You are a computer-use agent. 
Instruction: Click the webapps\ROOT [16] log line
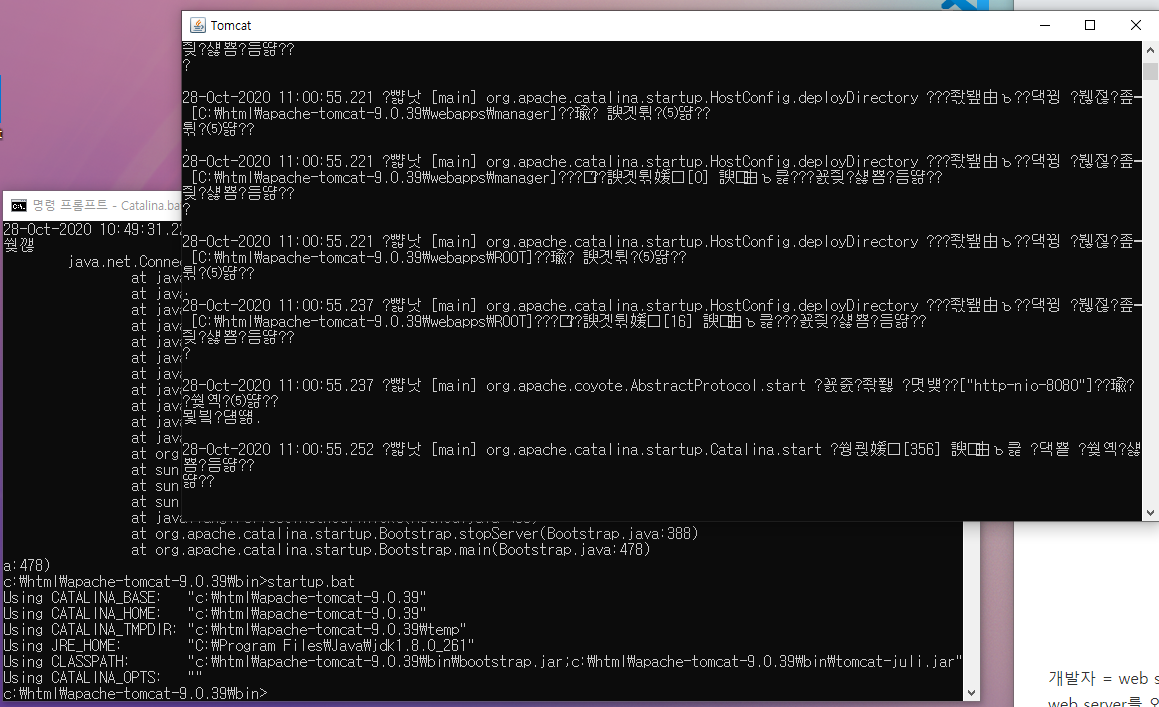coord(558,322)
